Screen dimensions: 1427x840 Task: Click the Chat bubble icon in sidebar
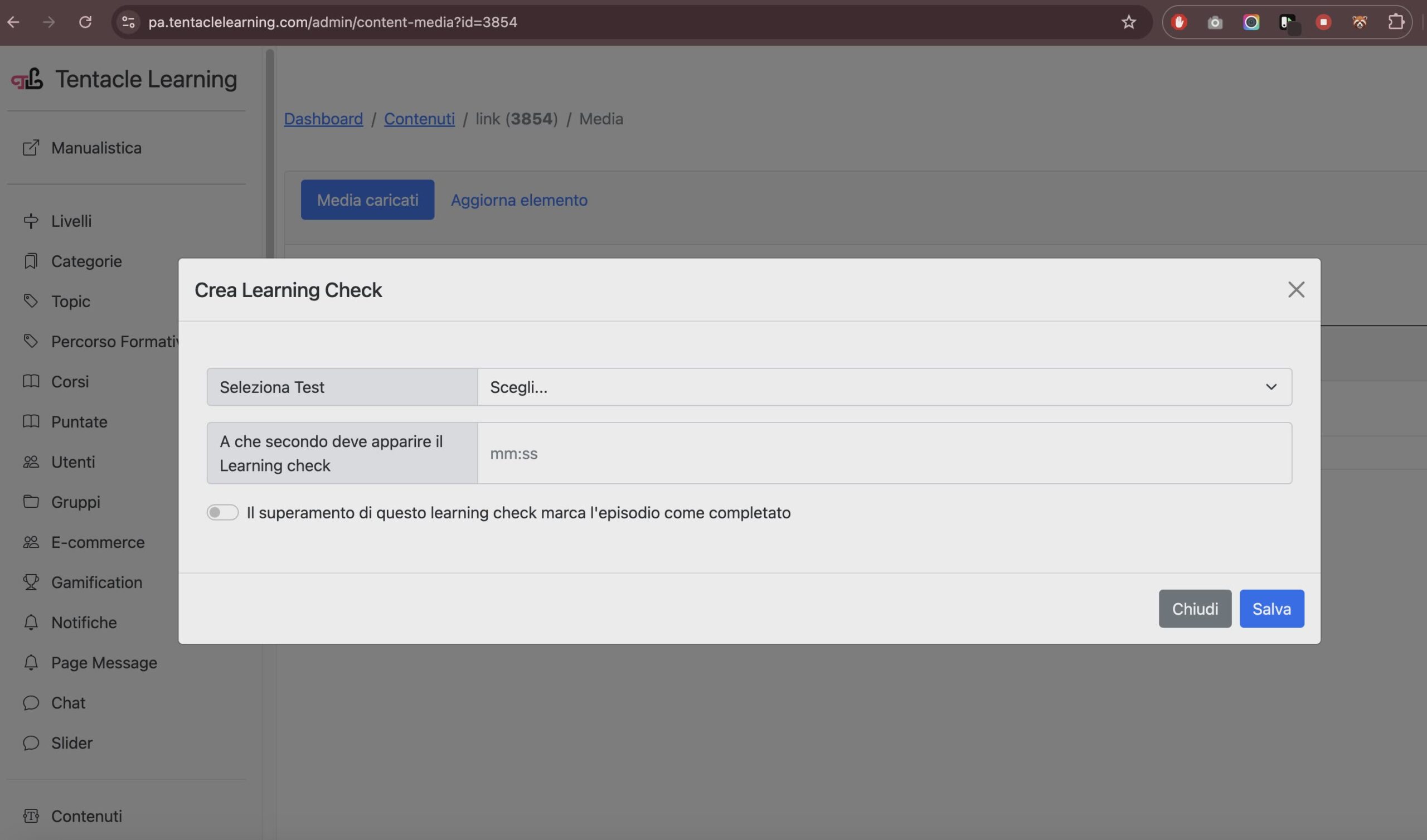click(31, 703)
